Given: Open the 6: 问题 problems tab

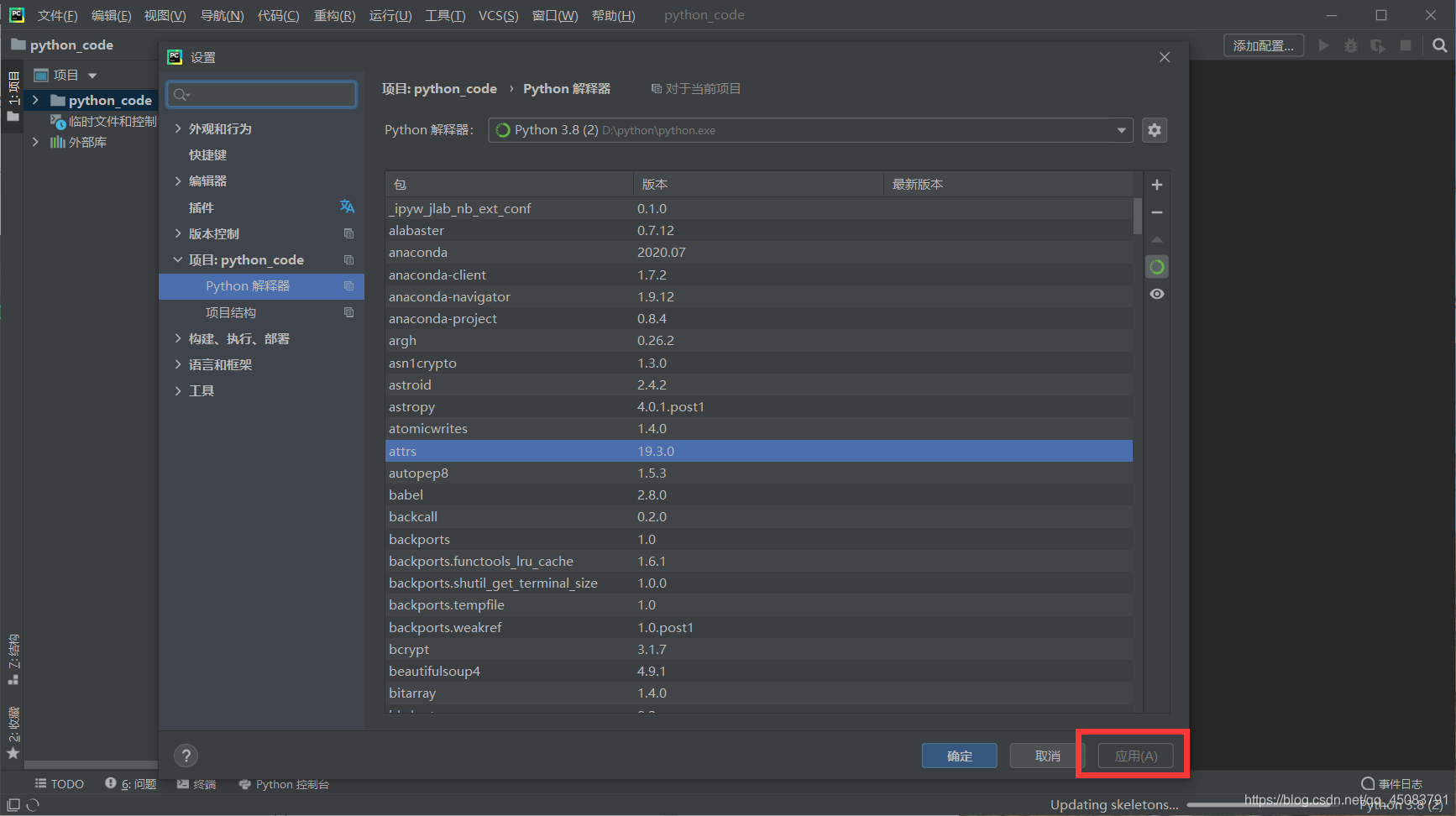Looking at the screenshot, I should point(130,784).
